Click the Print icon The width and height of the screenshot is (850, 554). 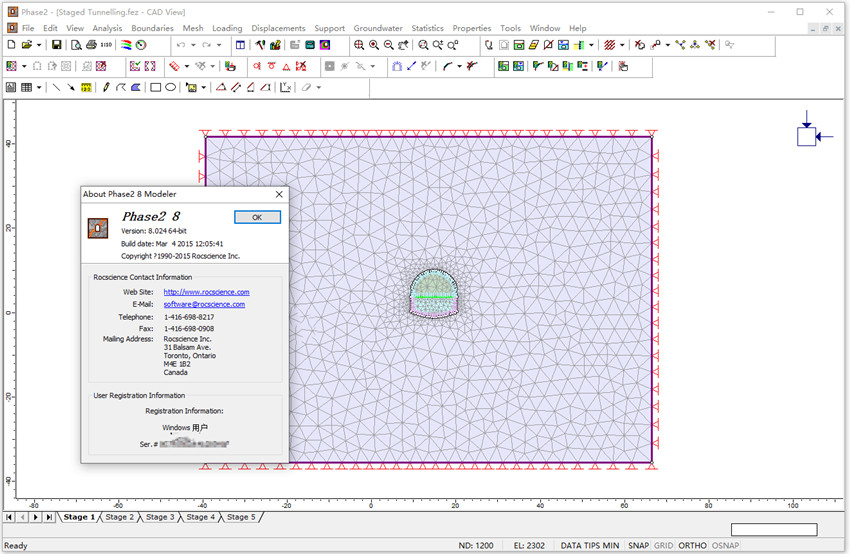(x=91, y=45)
